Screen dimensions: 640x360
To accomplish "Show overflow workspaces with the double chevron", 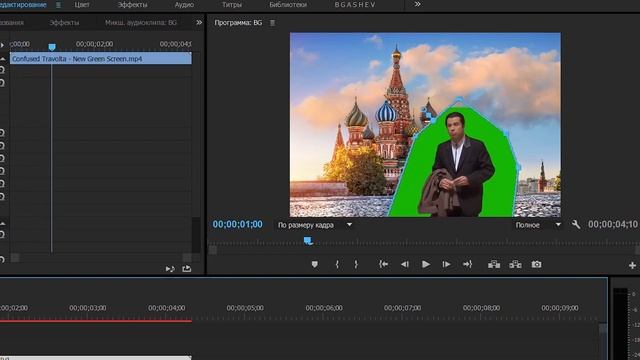I will coord(417,4).
